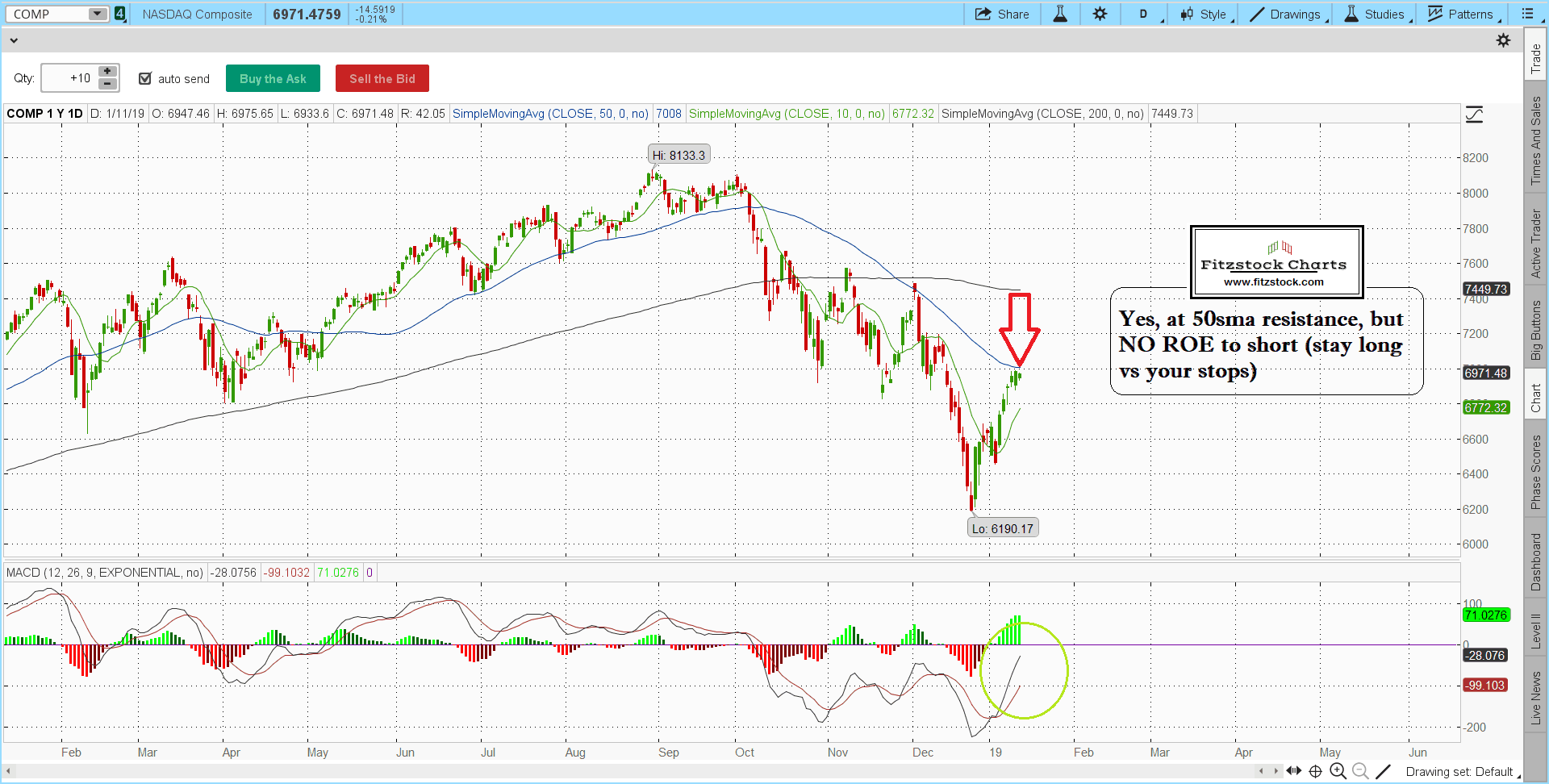This screenshot has height=784, width=1549.
Task: Expand the Style dropdown menu
Action: point(1207,14)
